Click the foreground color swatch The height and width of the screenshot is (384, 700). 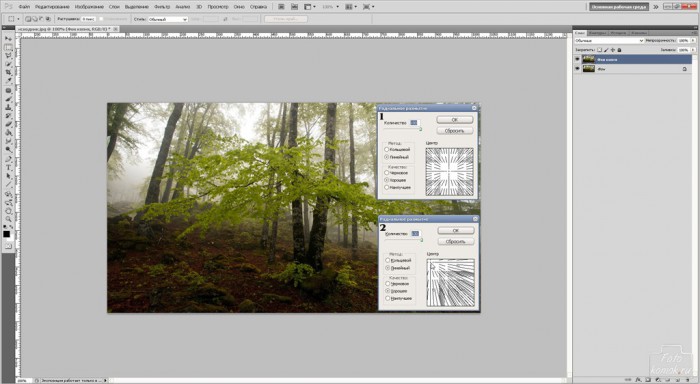(x=7, y=234)
